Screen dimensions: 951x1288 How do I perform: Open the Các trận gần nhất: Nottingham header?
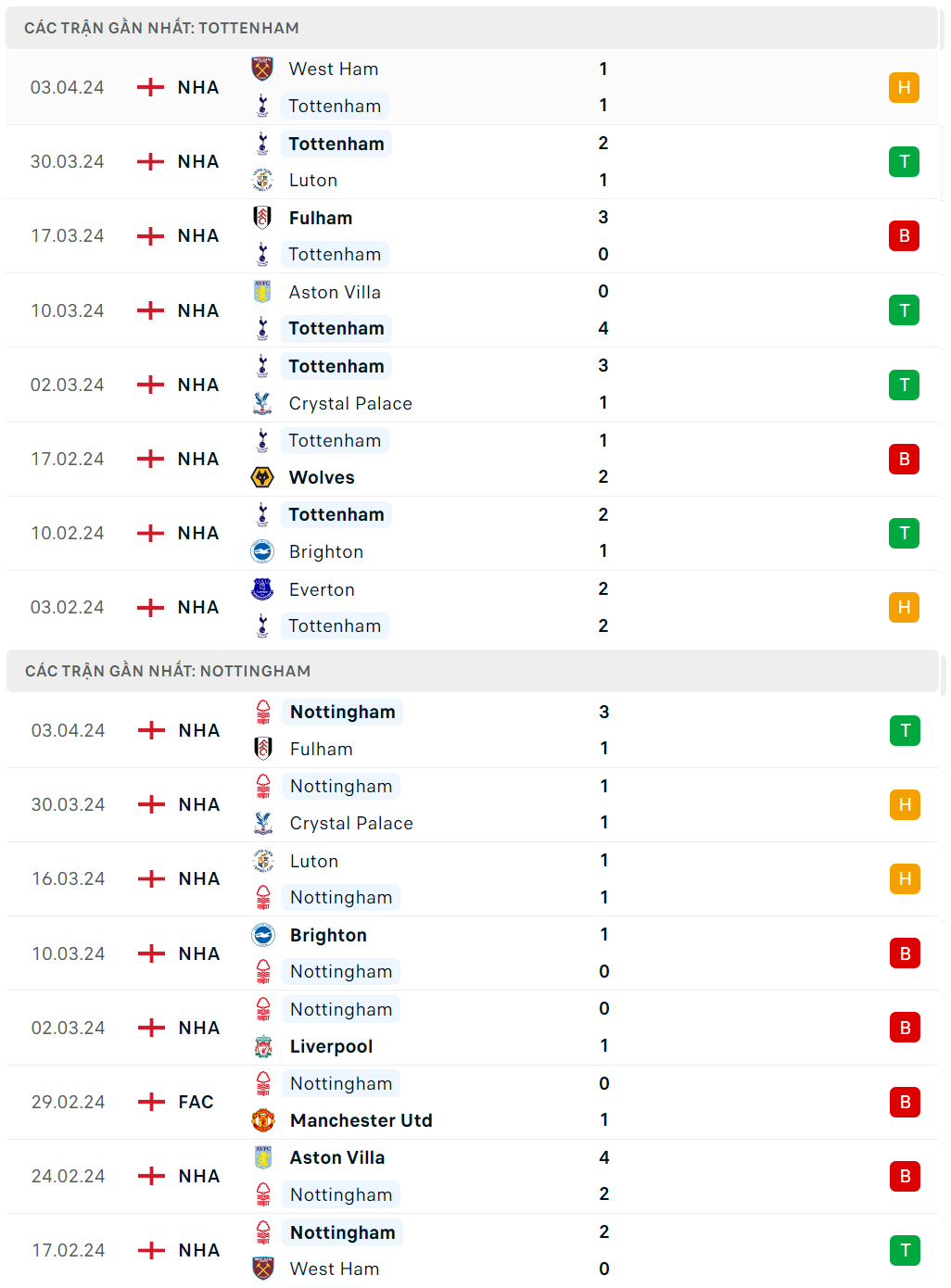coord(168,671)
